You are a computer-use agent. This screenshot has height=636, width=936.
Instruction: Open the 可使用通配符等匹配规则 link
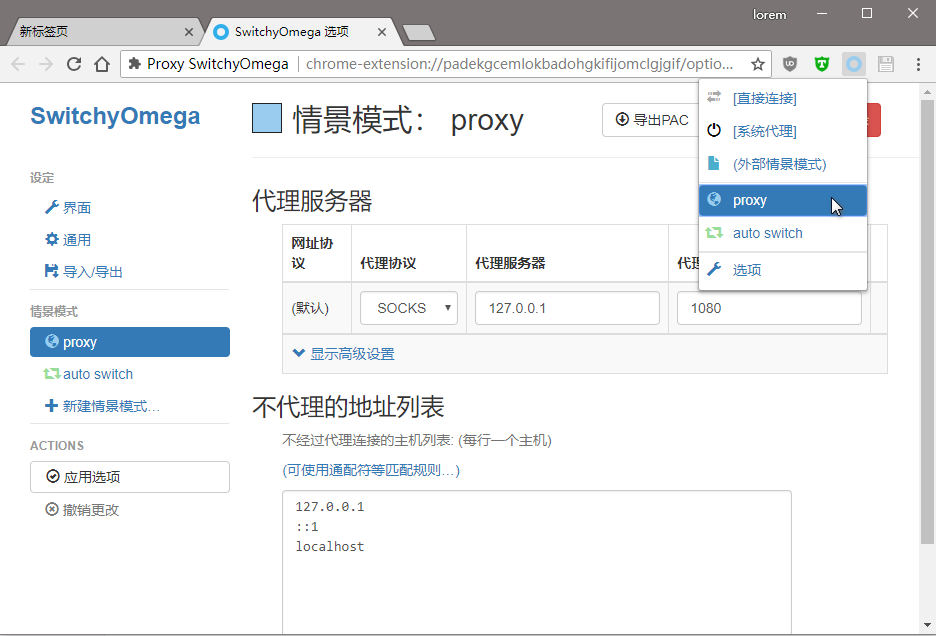371,470
